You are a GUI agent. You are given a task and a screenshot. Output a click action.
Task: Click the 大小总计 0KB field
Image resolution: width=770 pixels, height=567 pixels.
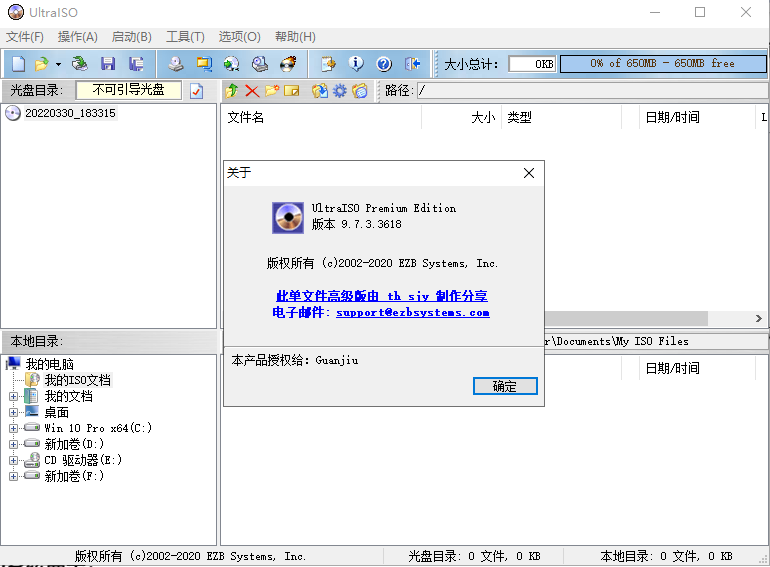pyautogui.click(x=532, y=64)
